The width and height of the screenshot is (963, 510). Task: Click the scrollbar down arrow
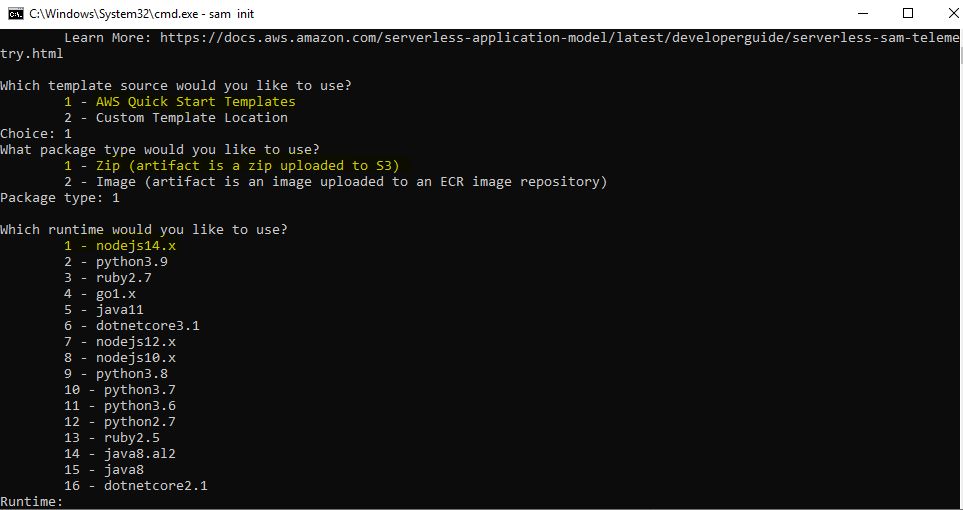(x=954, y=501)
